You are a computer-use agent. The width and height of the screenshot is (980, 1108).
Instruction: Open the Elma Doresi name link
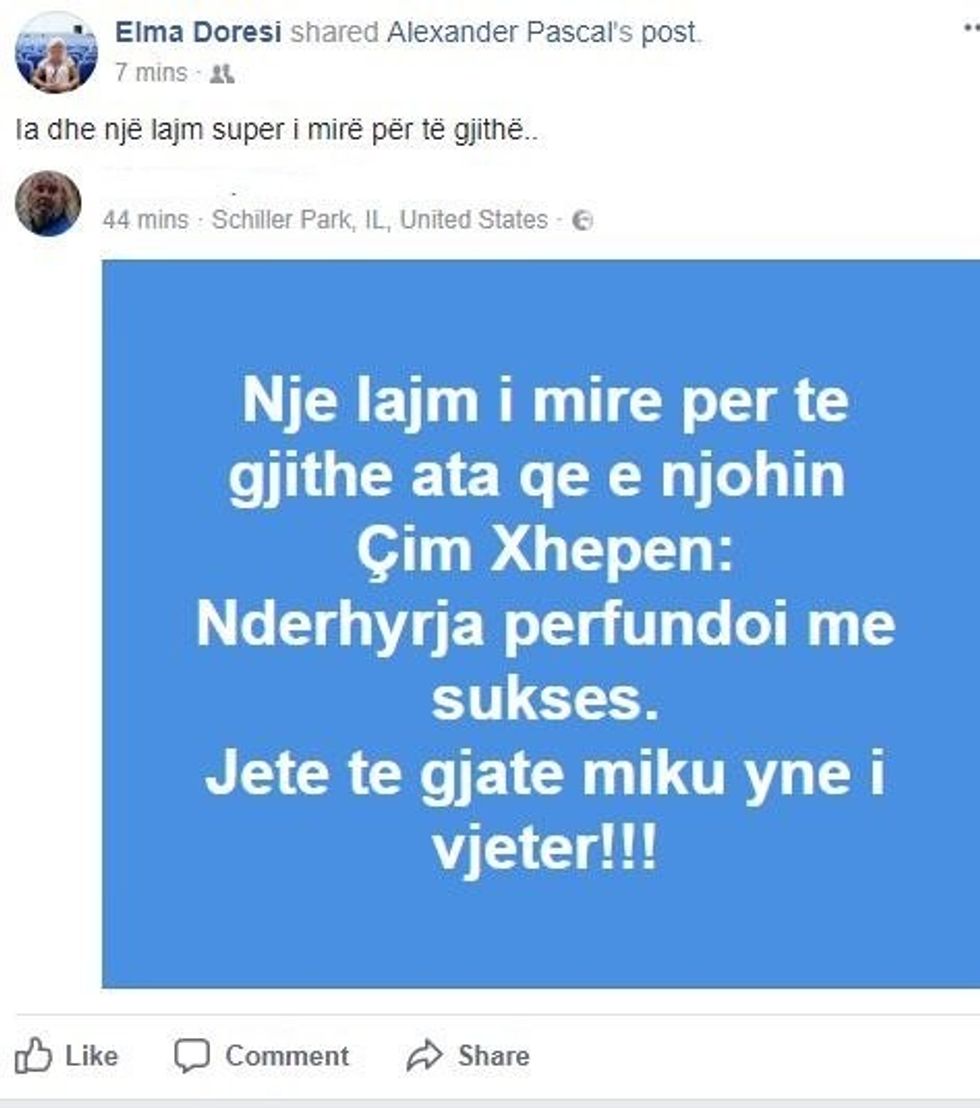pyautogui.click(x=198, y=33)
